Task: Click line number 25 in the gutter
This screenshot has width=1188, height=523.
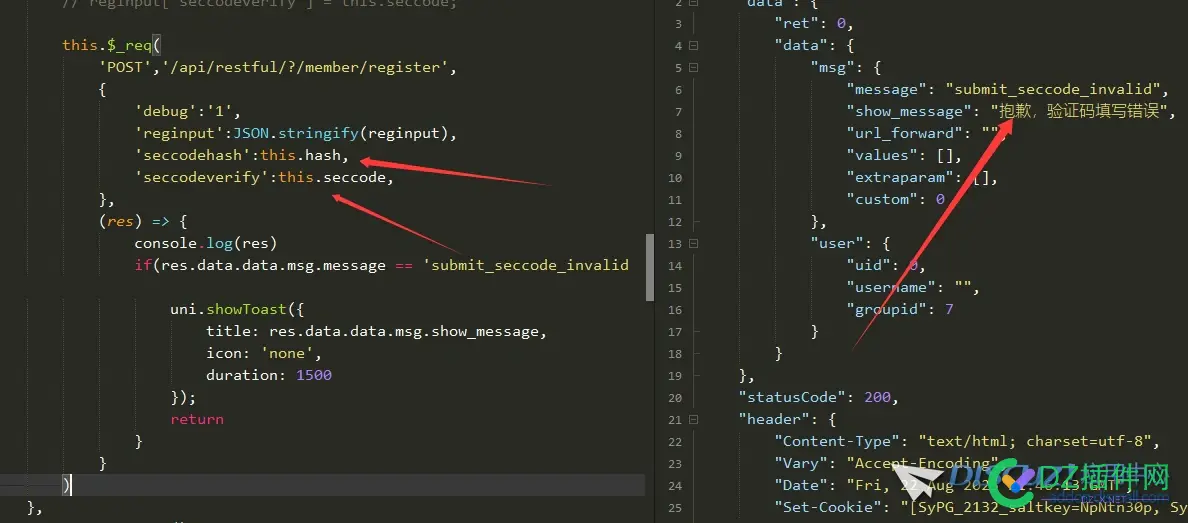Action: 675,507
